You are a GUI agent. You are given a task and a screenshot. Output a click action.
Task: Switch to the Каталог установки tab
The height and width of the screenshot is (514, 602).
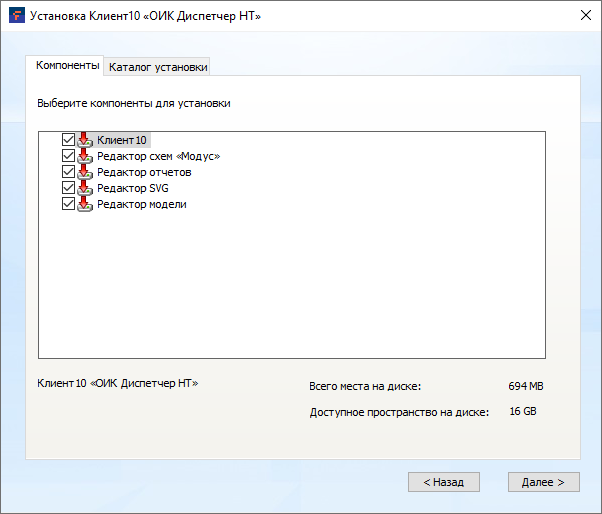[x=158, y=67]
